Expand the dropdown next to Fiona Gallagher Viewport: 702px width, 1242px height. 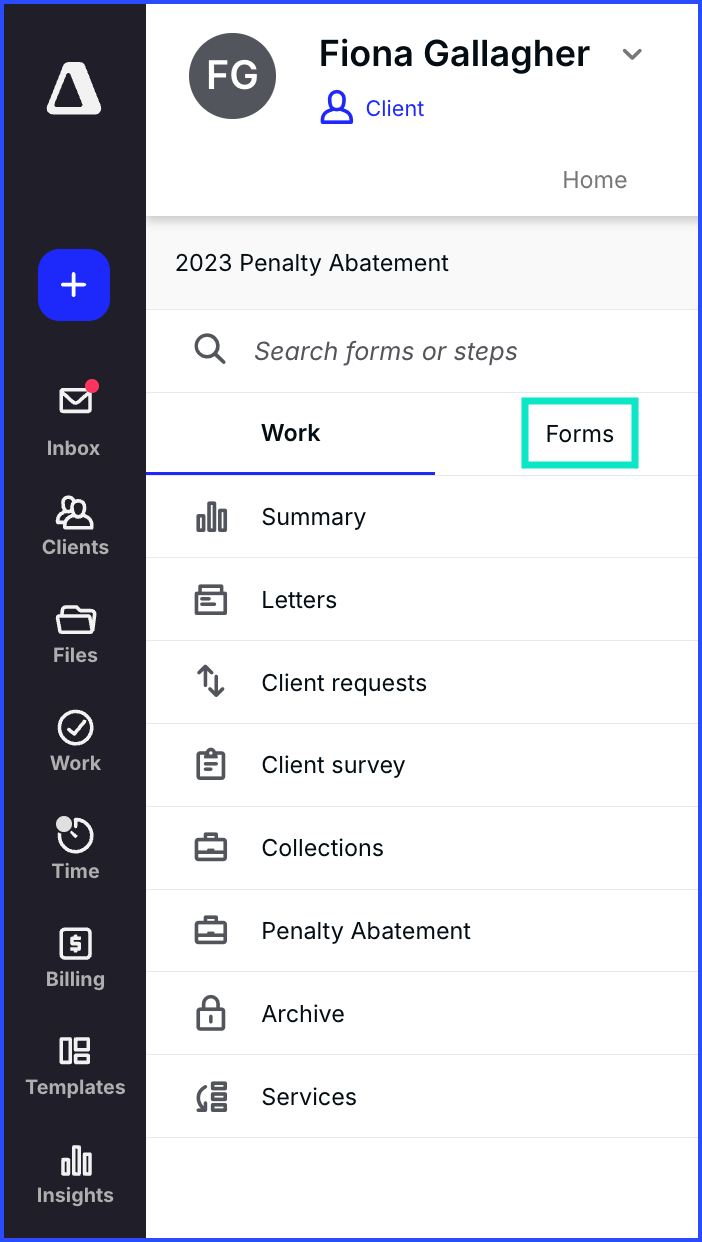[632, 54]
